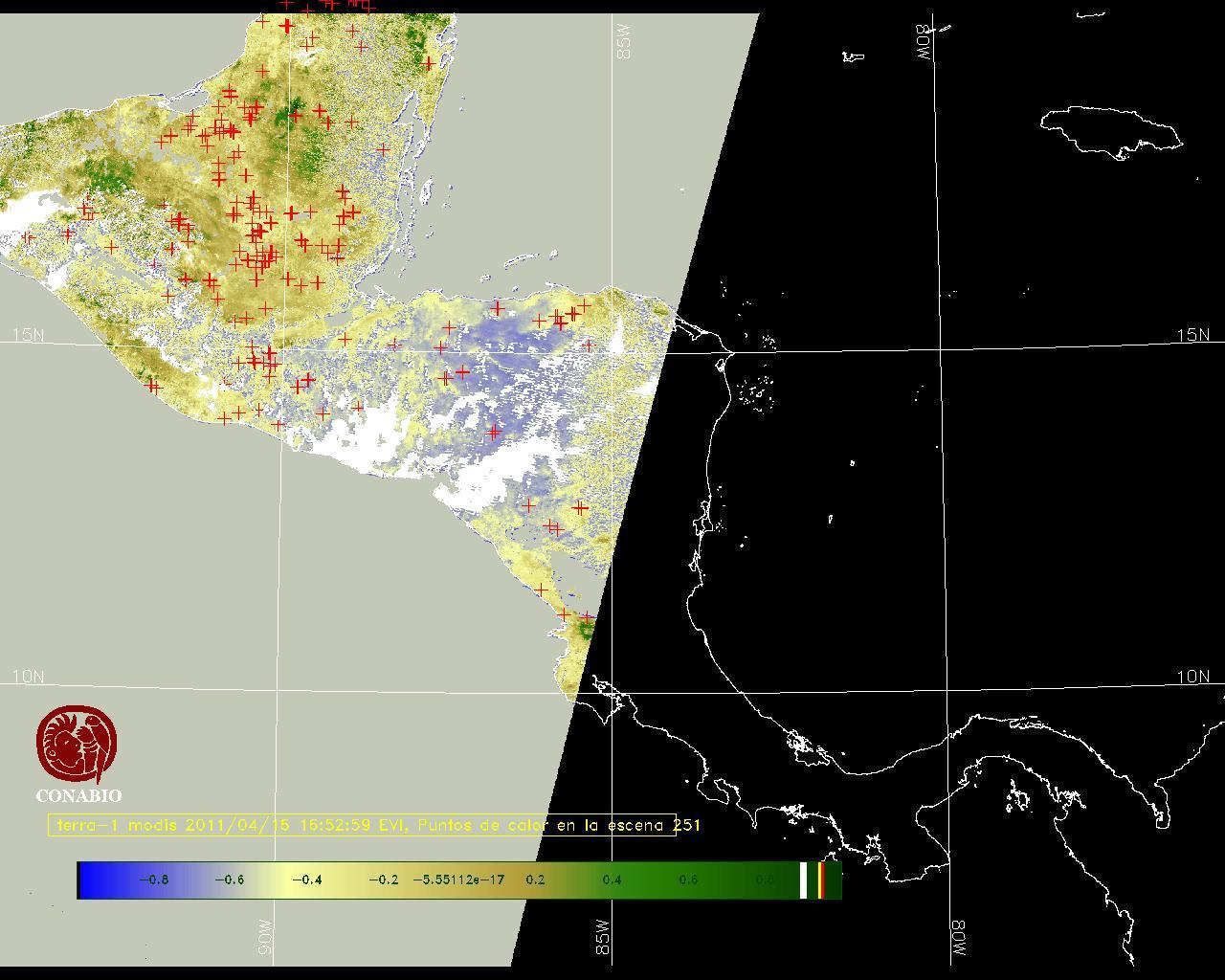Image resolution: width=1225 pixels, height=980 pixels.
Task: Click the terra-1 modis caption text box
Action: pyautogui.click(x=364, y=825)
